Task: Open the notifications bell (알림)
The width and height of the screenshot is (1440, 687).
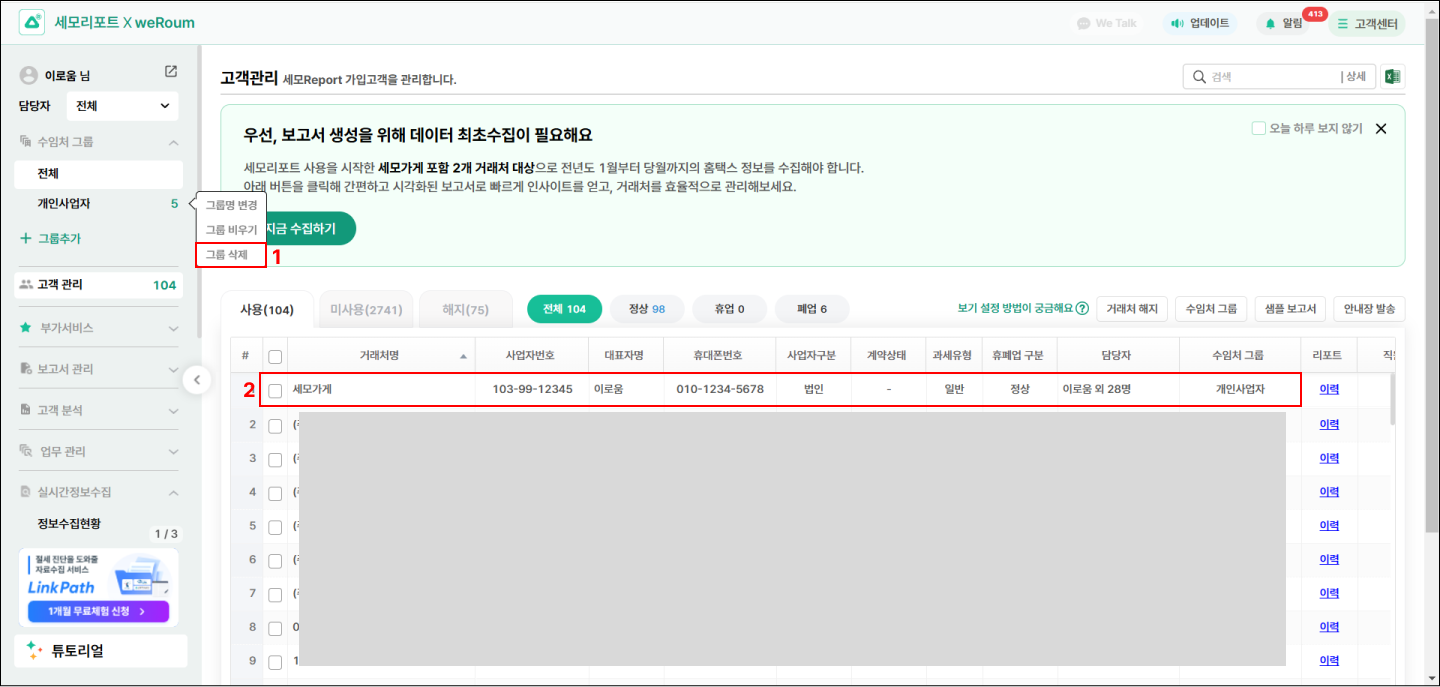Action: point(1282,23)
